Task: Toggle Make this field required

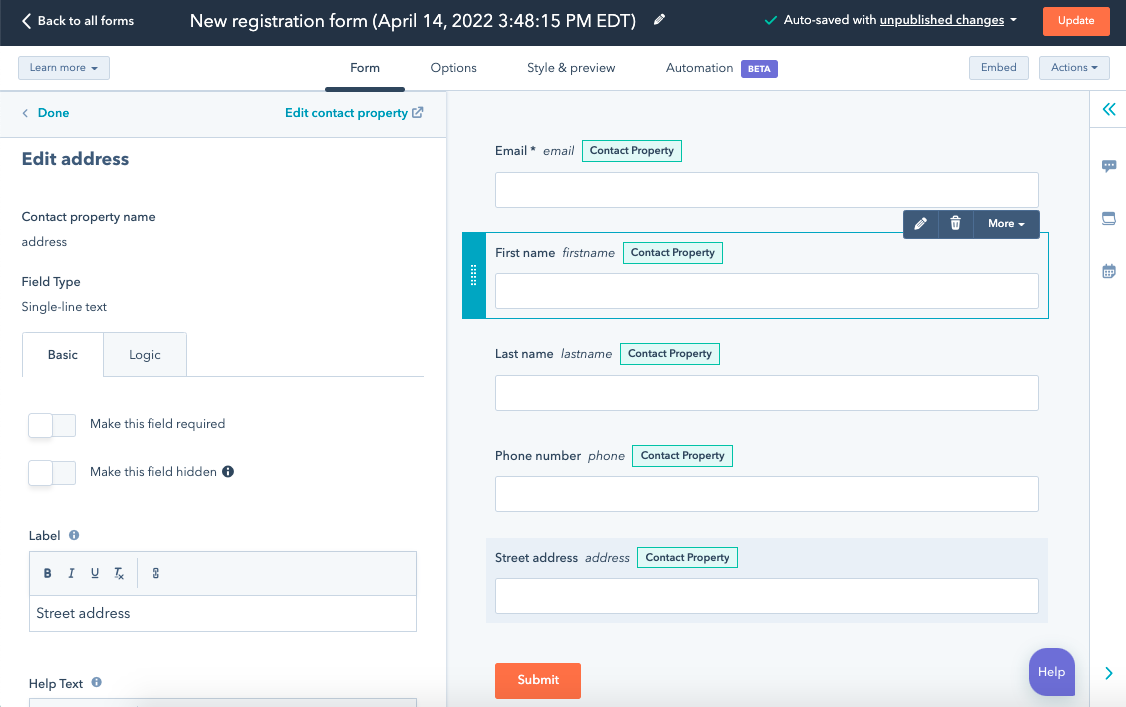Action: (x=52, y=425)
